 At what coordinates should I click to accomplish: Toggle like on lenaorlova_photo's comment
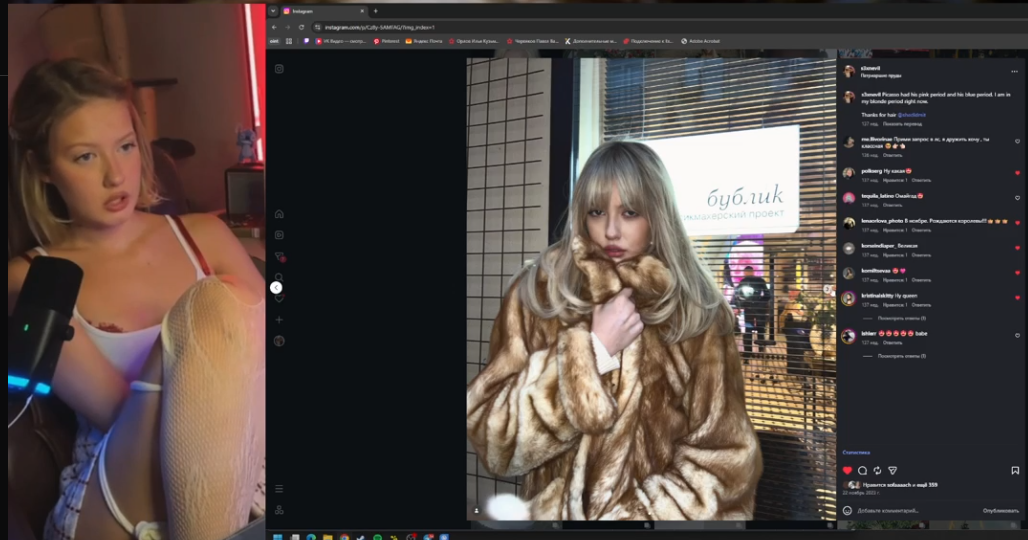click(1018, 223)
